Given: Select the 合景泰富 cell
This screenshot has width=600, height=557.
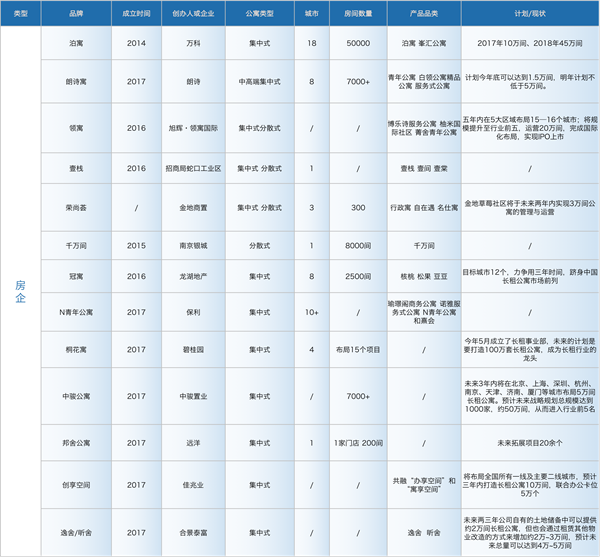Looking at the screenshot, I should point(199,532).
